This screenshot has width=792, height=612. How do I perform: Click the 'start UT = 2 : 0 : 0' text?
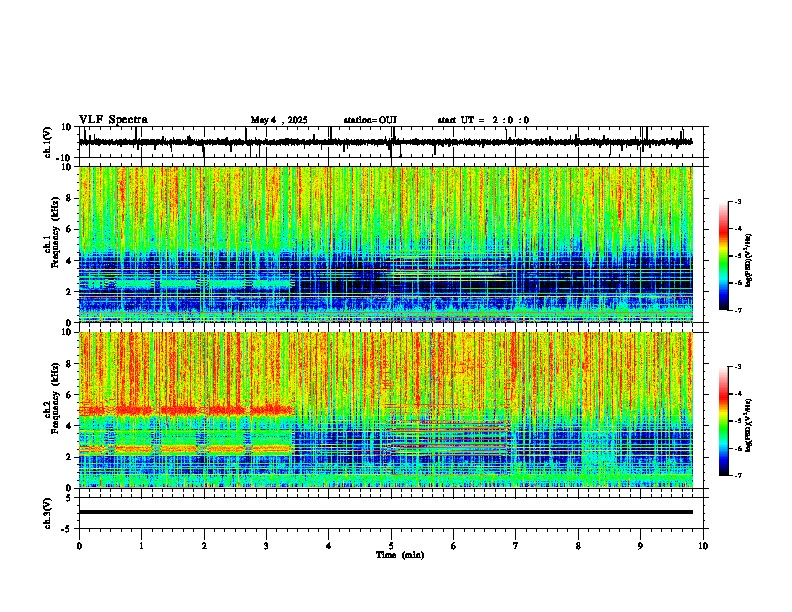pyautogui.click(x=483, y=120)
